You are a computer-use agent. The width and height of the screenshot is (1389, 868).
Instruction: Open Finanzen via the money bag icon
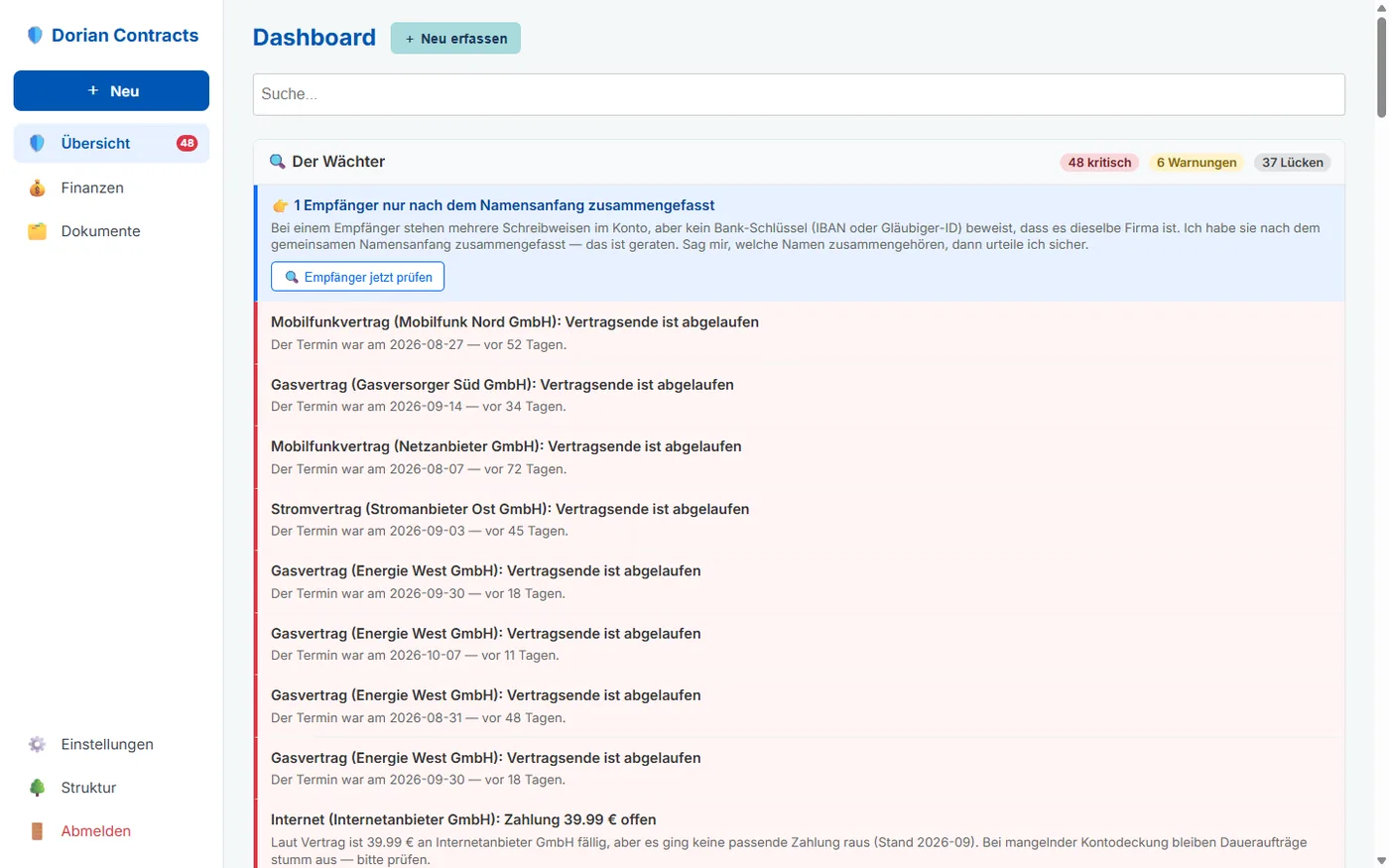coord(37,187)
